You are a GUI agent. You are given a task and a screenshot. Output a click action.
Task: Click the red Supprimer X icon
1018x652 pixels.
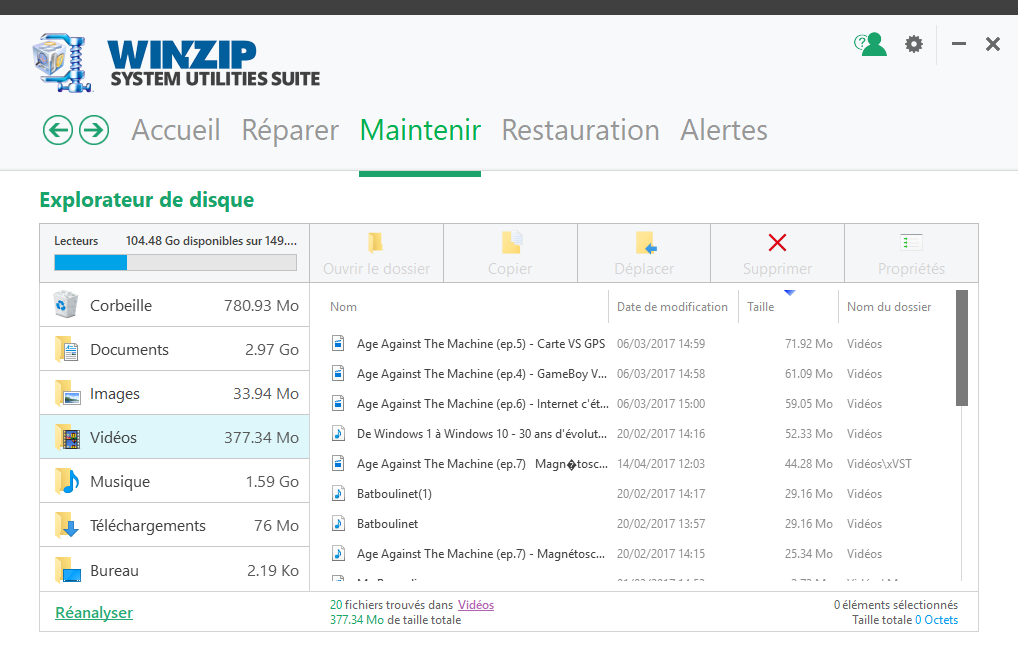pyautogui.click(x=777, y=240)
